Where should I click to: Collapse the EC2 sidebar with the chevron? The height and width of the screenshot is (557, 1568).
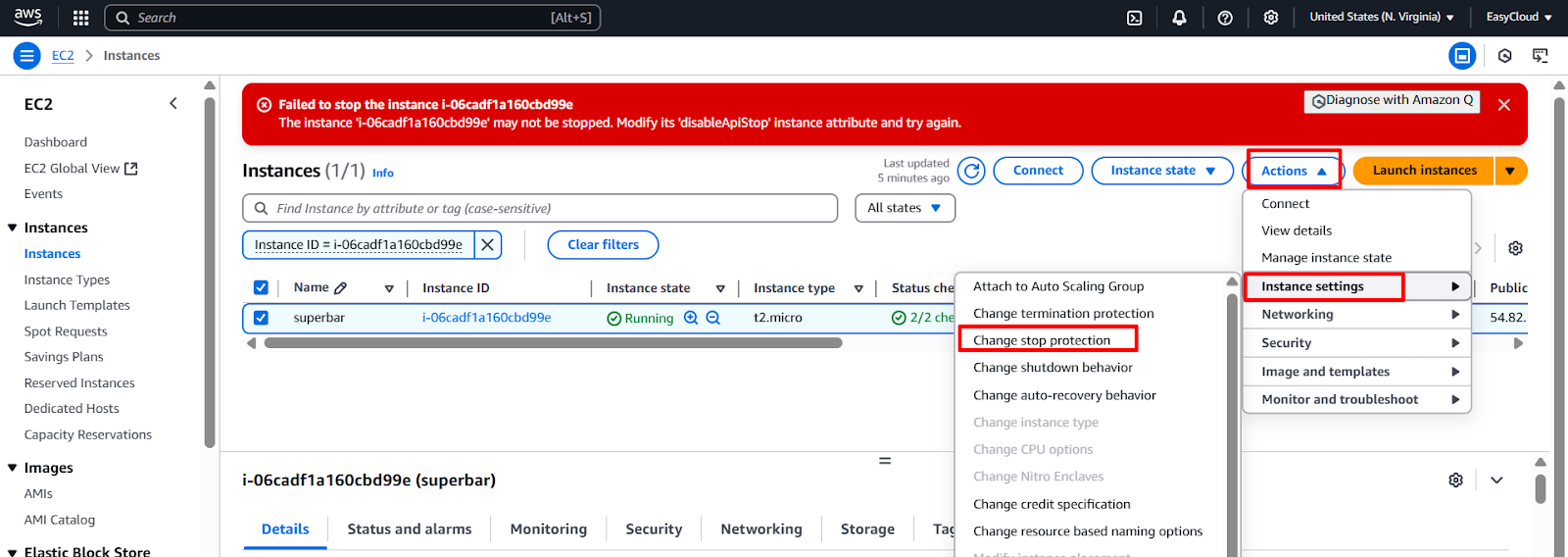coord(173,103)
